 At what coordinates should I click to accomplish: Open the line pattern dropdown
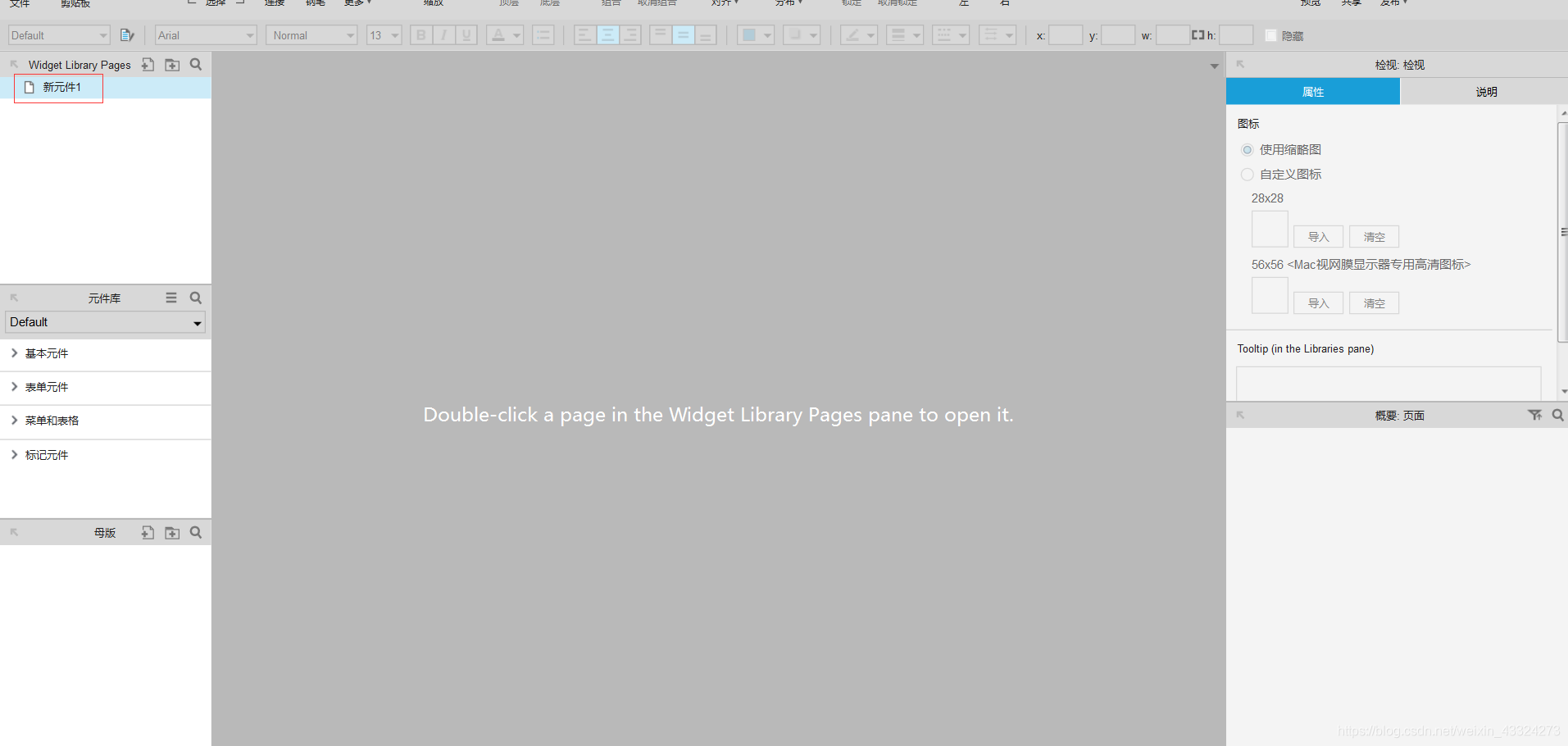[951, 35]
